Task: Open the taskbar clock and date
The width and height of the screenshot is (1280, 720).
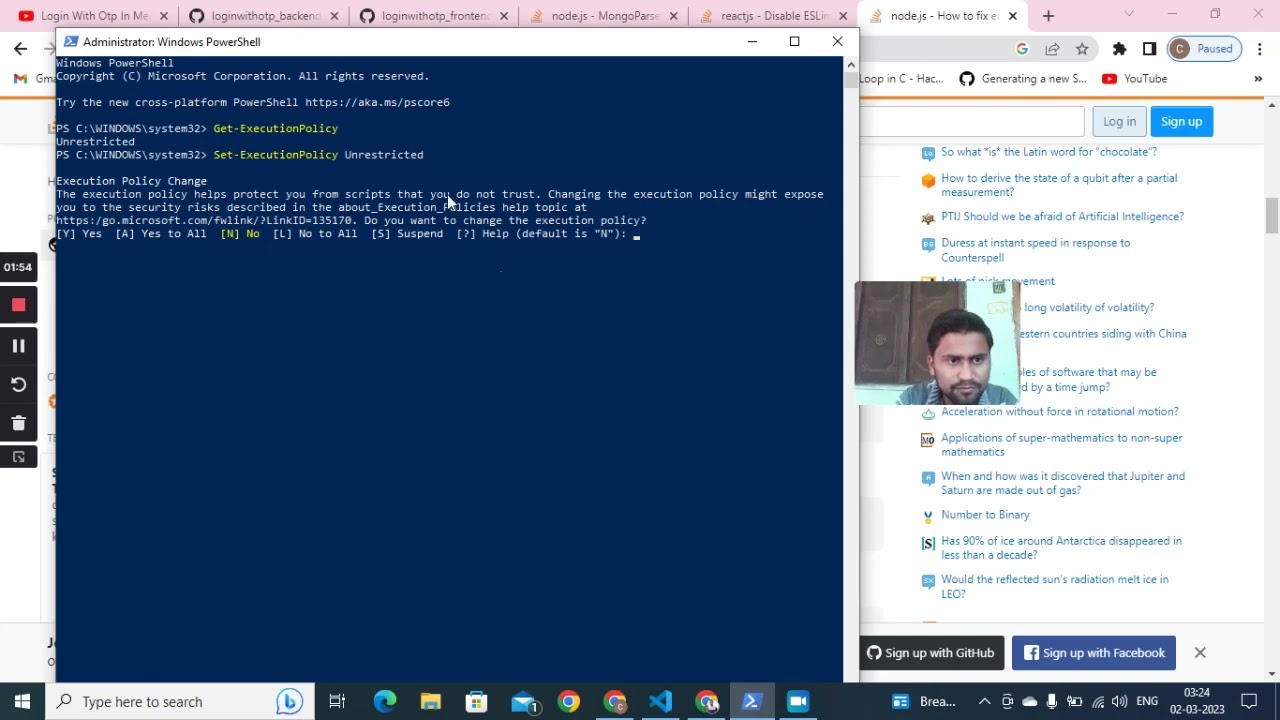Action: point(1197,701)
